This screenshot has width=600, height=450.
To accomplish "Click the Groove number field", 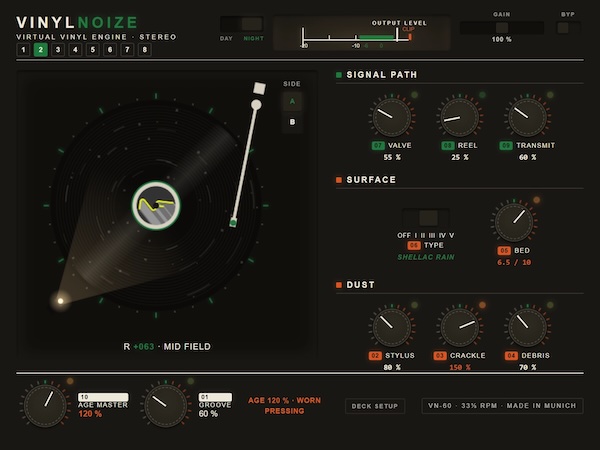I will [215, 397].
